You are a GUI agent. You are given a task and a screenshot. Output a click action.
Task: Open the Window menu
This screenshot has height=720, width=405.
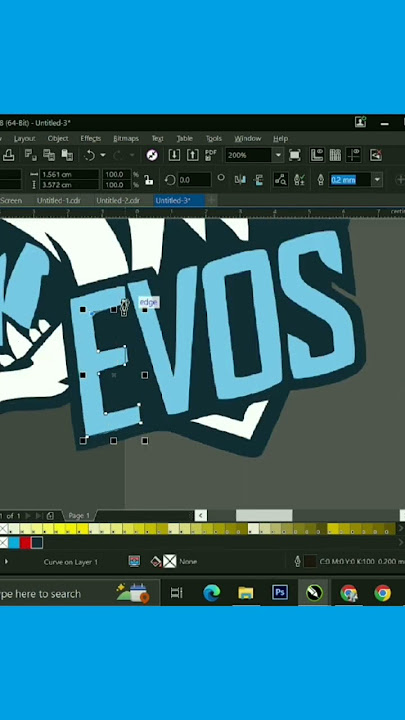(x=248, y=138)
